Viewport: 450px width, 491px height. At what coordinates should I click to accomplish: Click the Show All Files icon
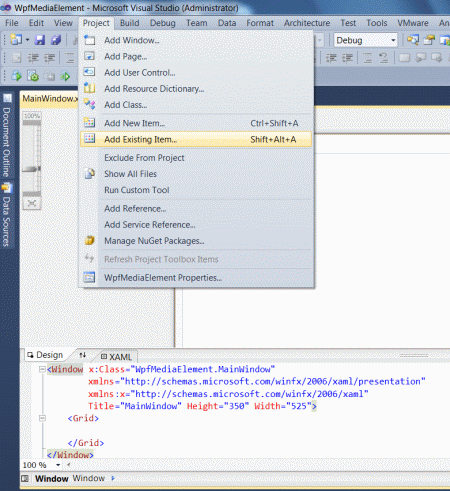click(89, 174)
